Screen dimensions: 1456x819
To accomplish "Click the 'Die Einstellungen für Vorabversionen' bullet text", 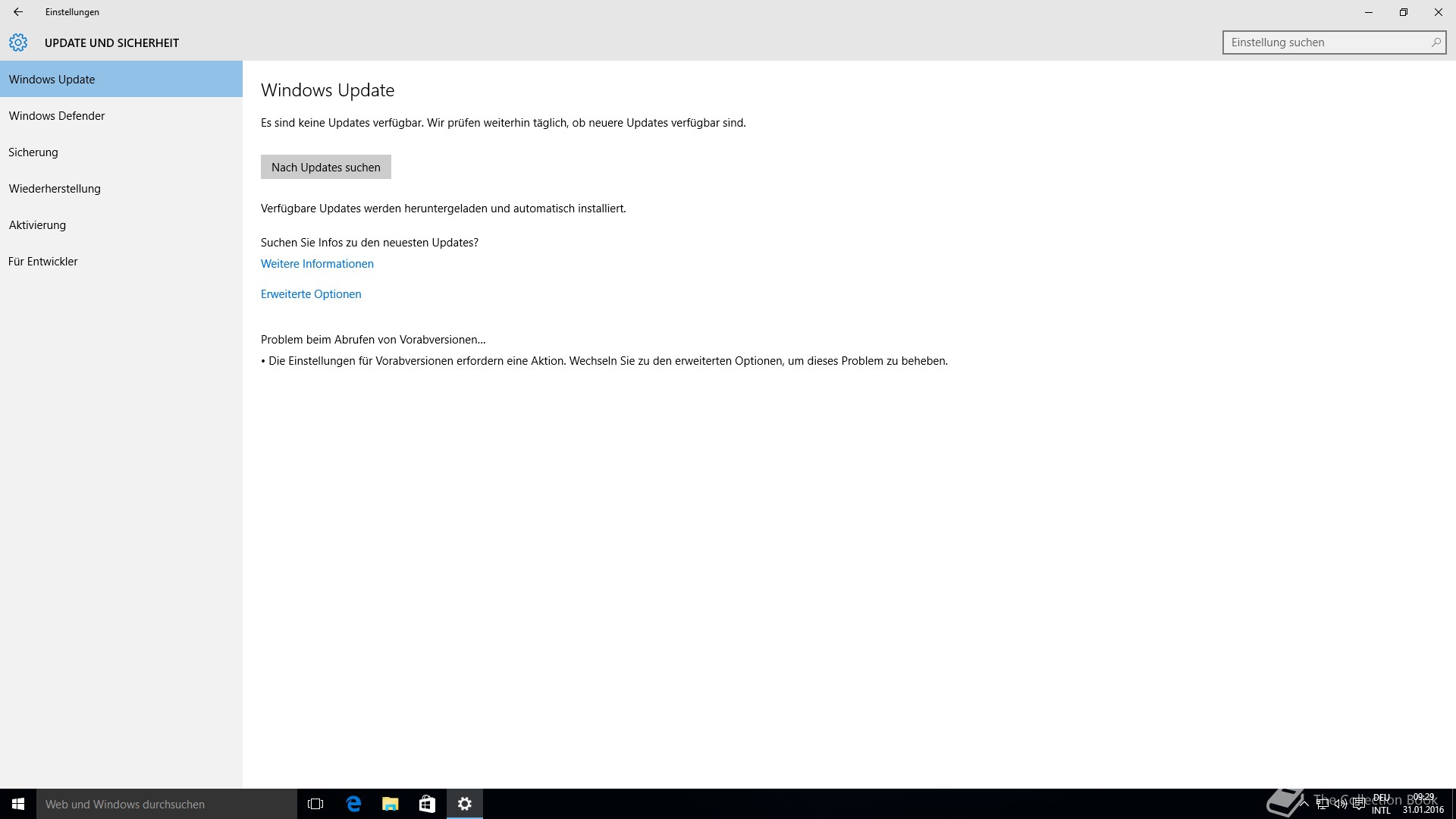I will [604, 361].
